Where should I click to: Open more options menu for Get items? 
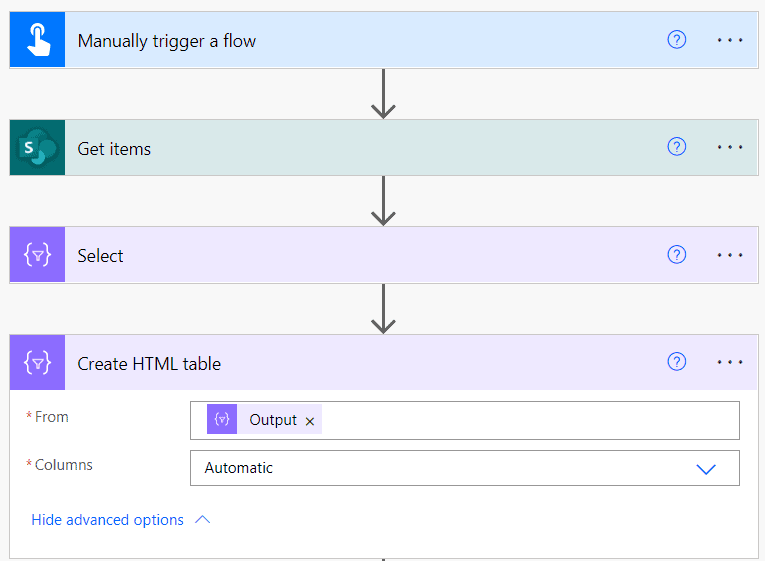tap(730, 147)
